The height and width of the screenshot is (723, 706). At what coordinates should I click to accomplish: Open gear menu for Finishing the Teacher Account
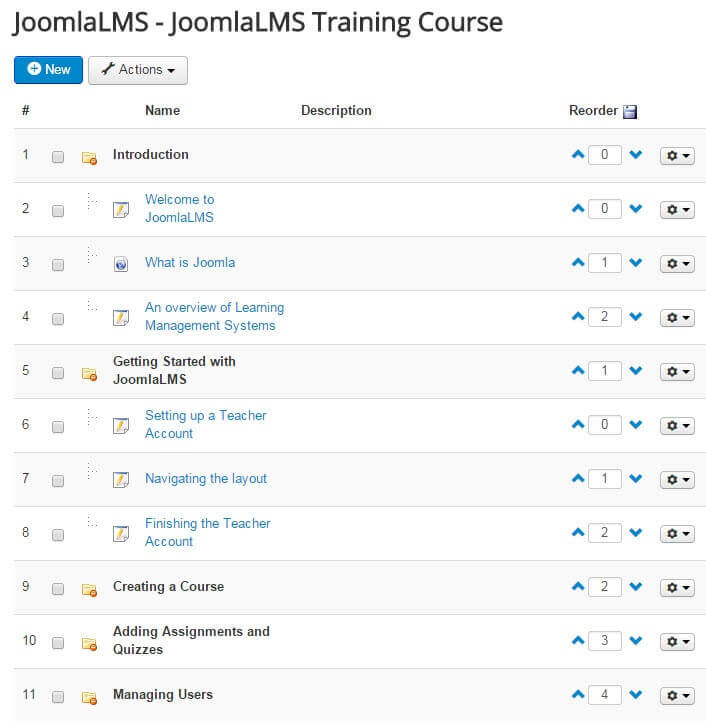click(x=677, y=534)
